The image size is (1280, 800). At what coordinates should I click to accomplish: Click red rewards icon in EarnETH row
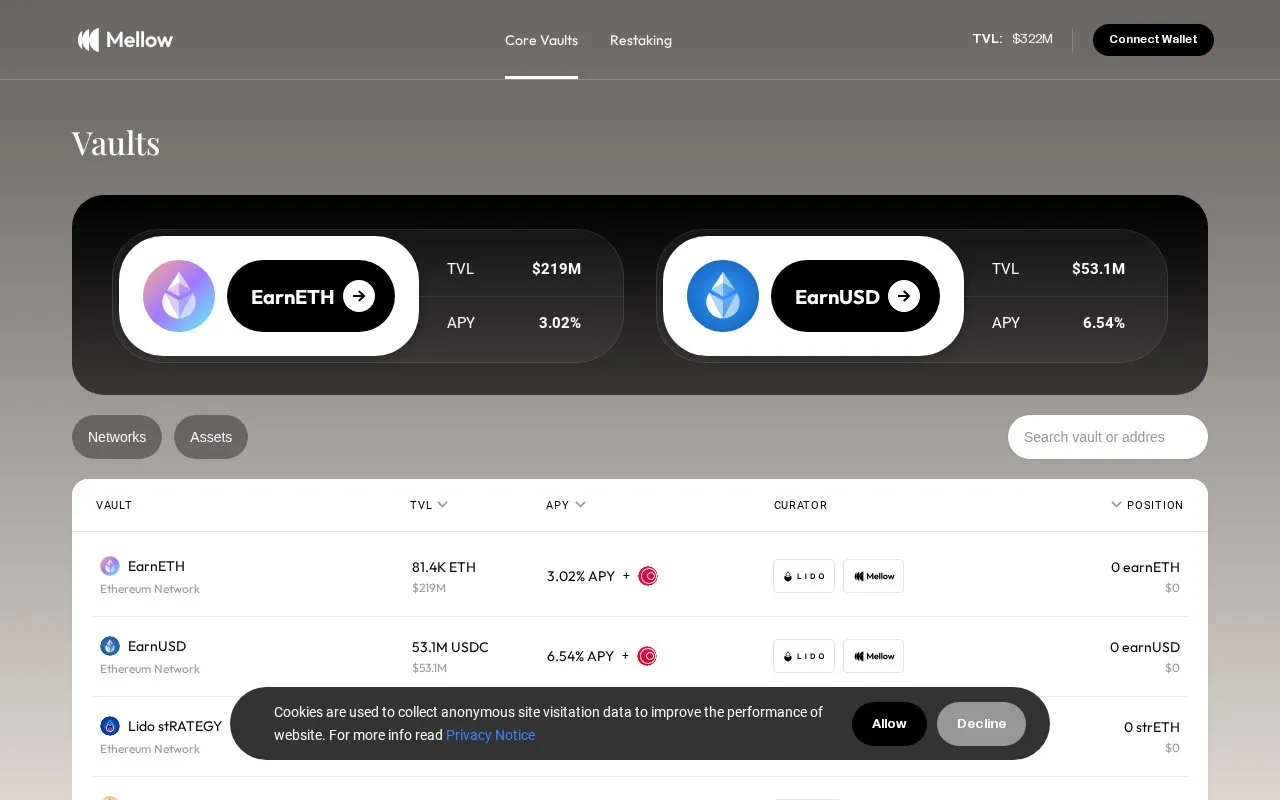[x=648, y=576]
